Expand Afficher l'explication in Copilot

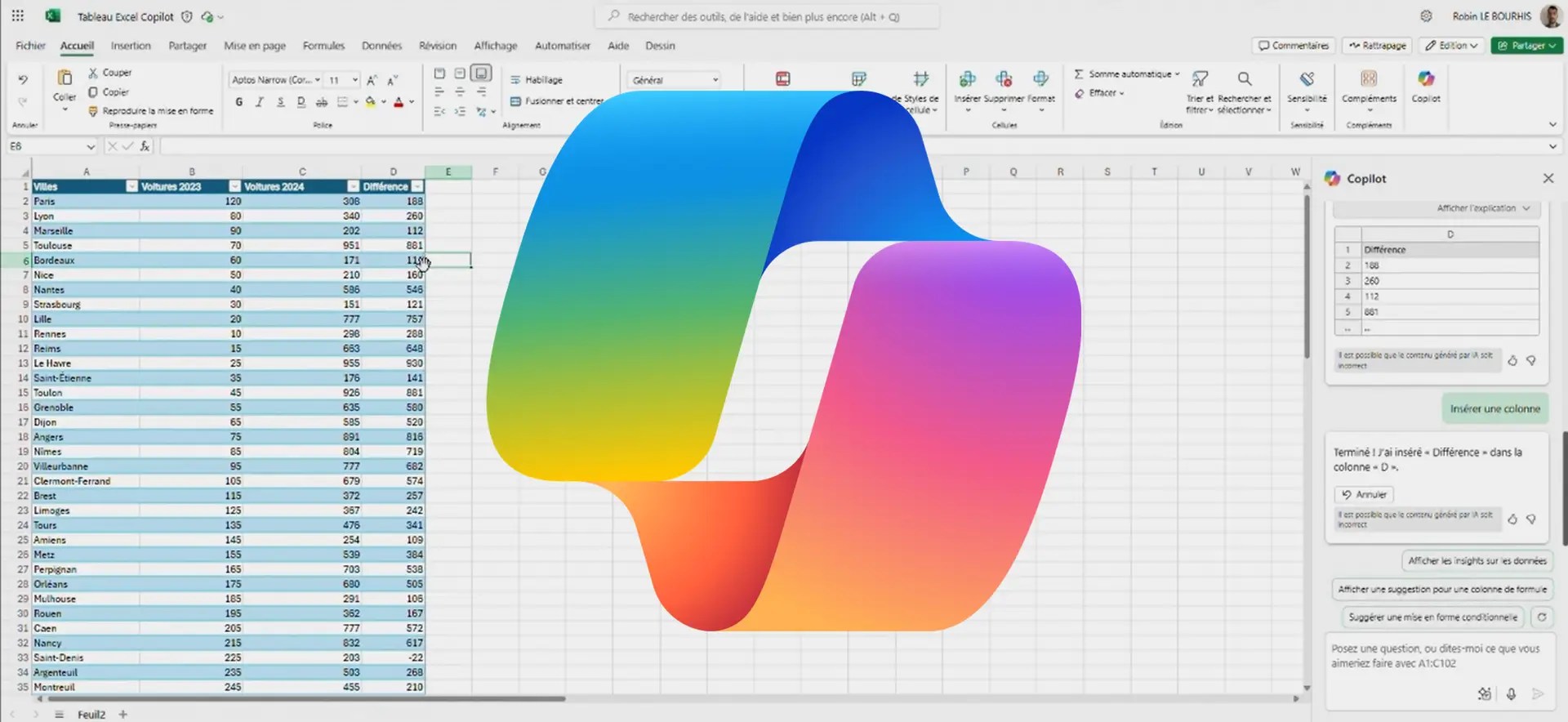(1483, 208)
